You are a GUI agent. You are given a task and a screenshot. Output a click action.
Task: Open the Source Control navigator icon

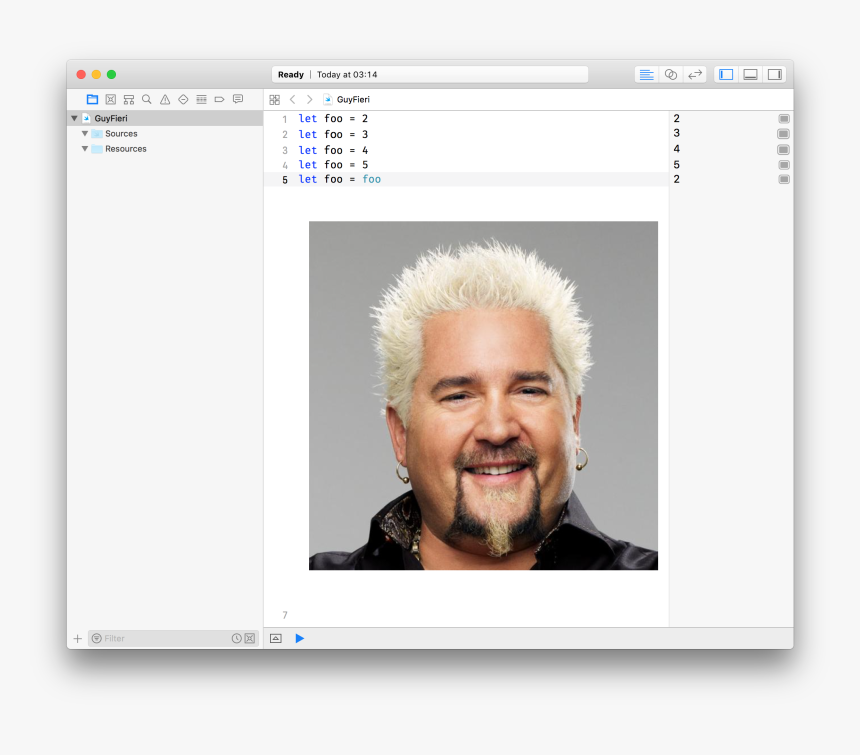[111, 99]
